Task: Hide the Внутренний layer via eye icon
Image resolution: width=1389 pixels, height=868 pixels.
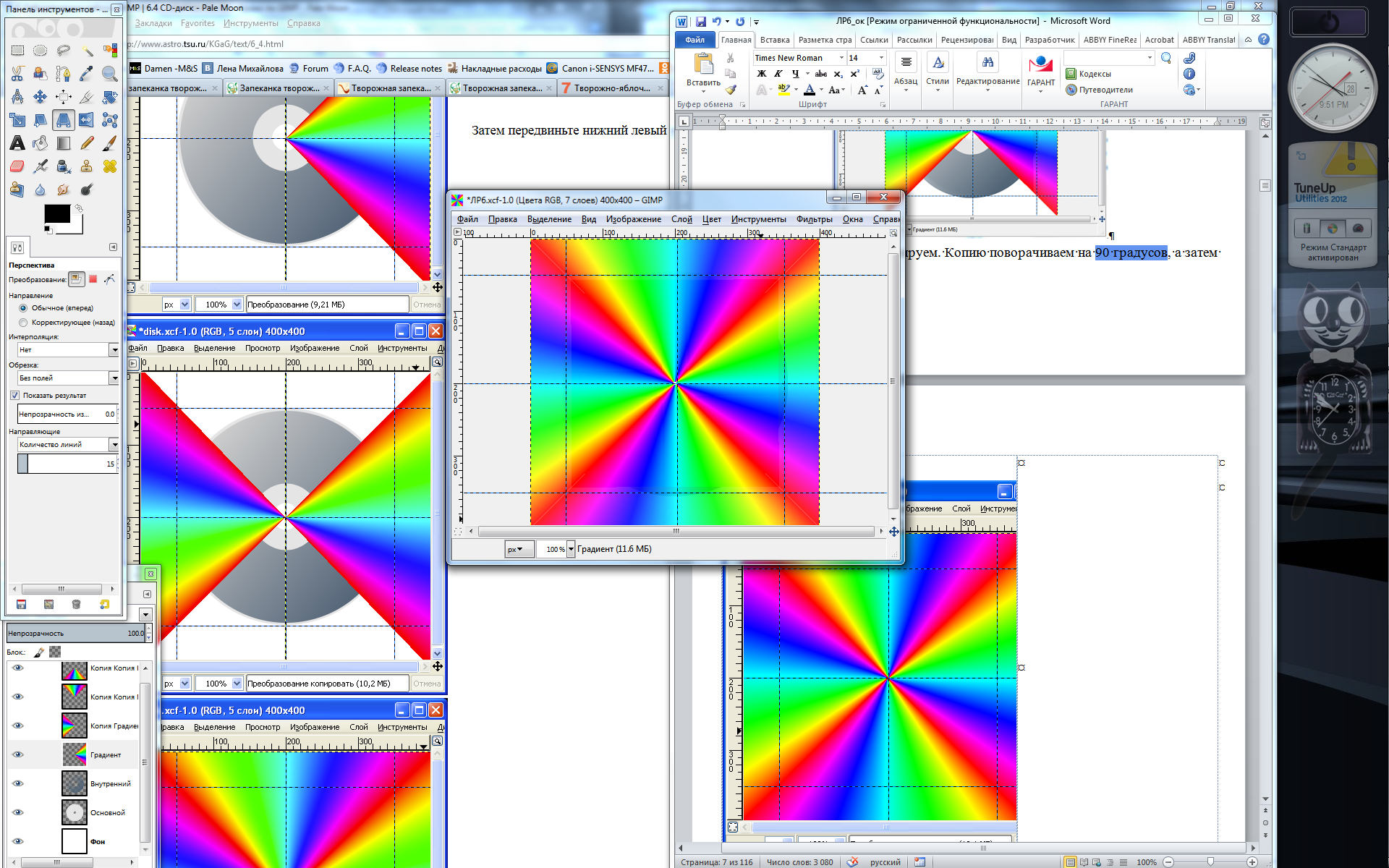Action: click(18, 783)
